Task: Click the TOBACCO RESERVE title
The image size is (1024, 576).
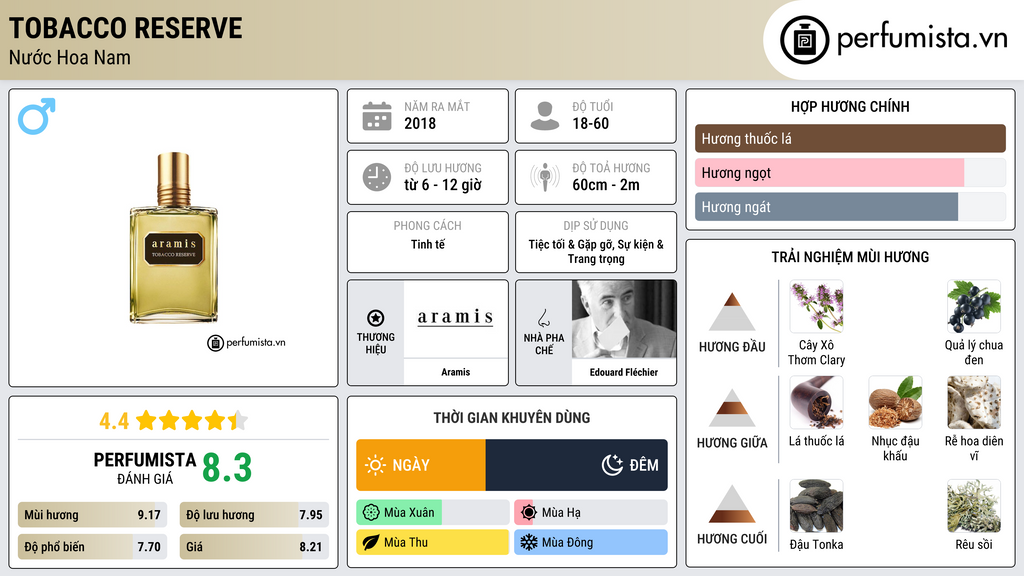Action: [x=125, y=28]
